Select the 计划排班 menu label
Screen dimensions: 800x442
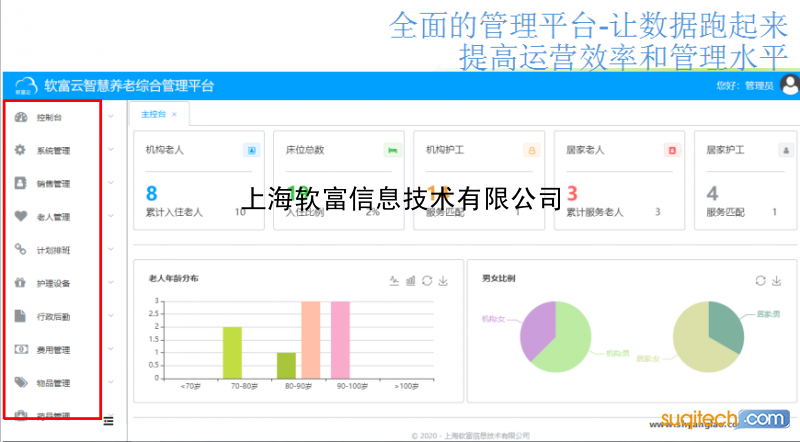click(53, 250)
